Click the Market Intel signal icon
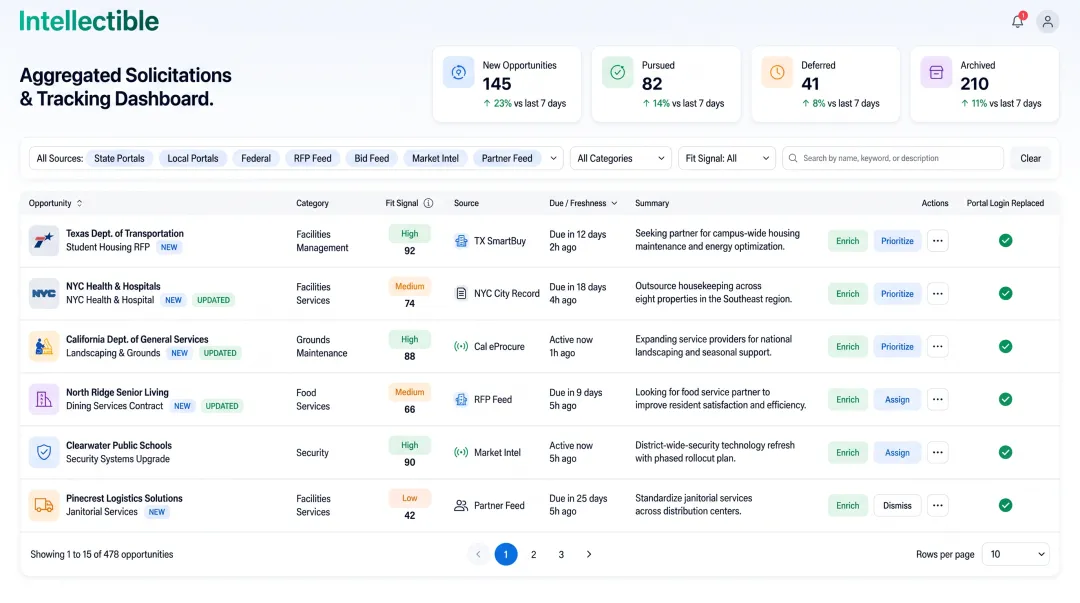Image resolution: width=1080 pixels, height=603 pixels. coord(461,453)
